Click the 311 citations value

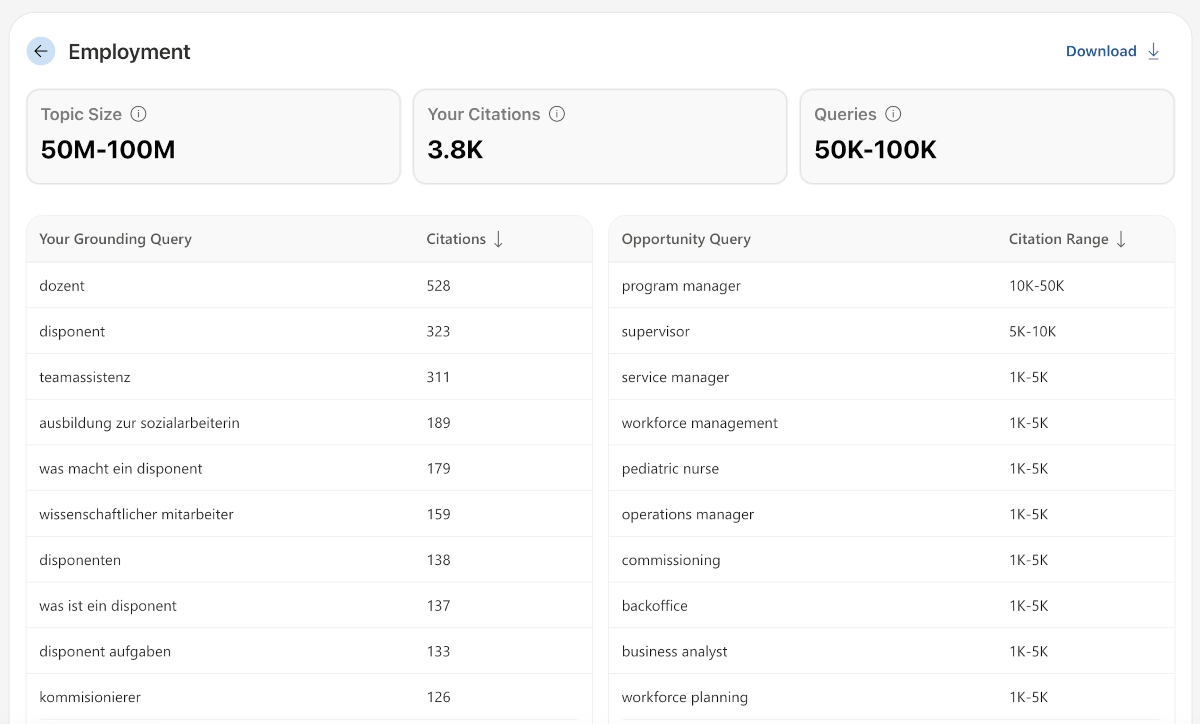pyautogui.click(x=439, y=377)
